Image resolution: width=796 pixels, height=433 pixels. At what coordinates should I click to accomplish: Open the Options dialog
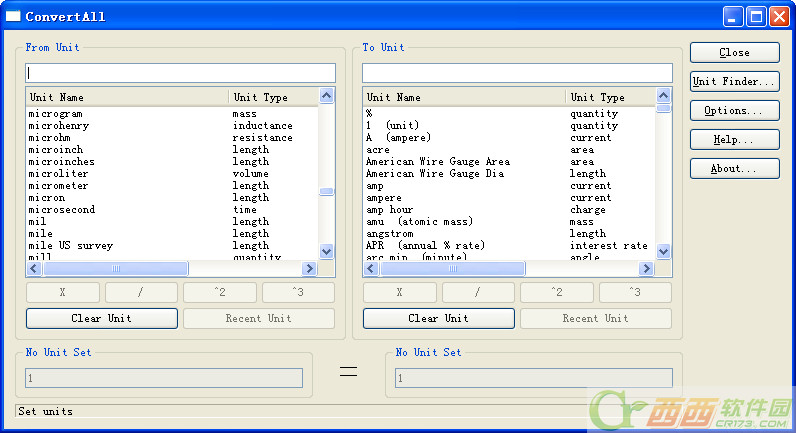click(734, 111)
